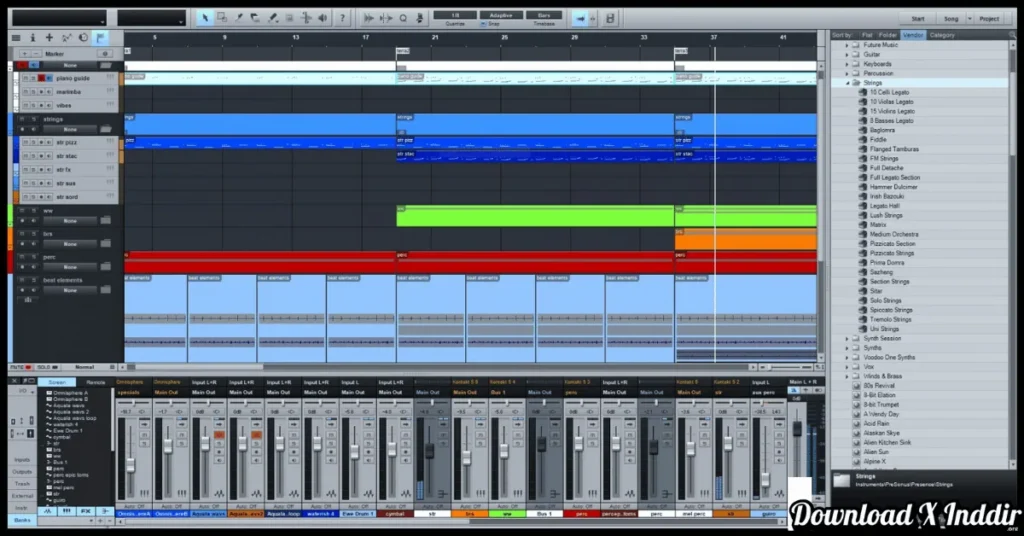Click the add marker plus button

(25, 54)
